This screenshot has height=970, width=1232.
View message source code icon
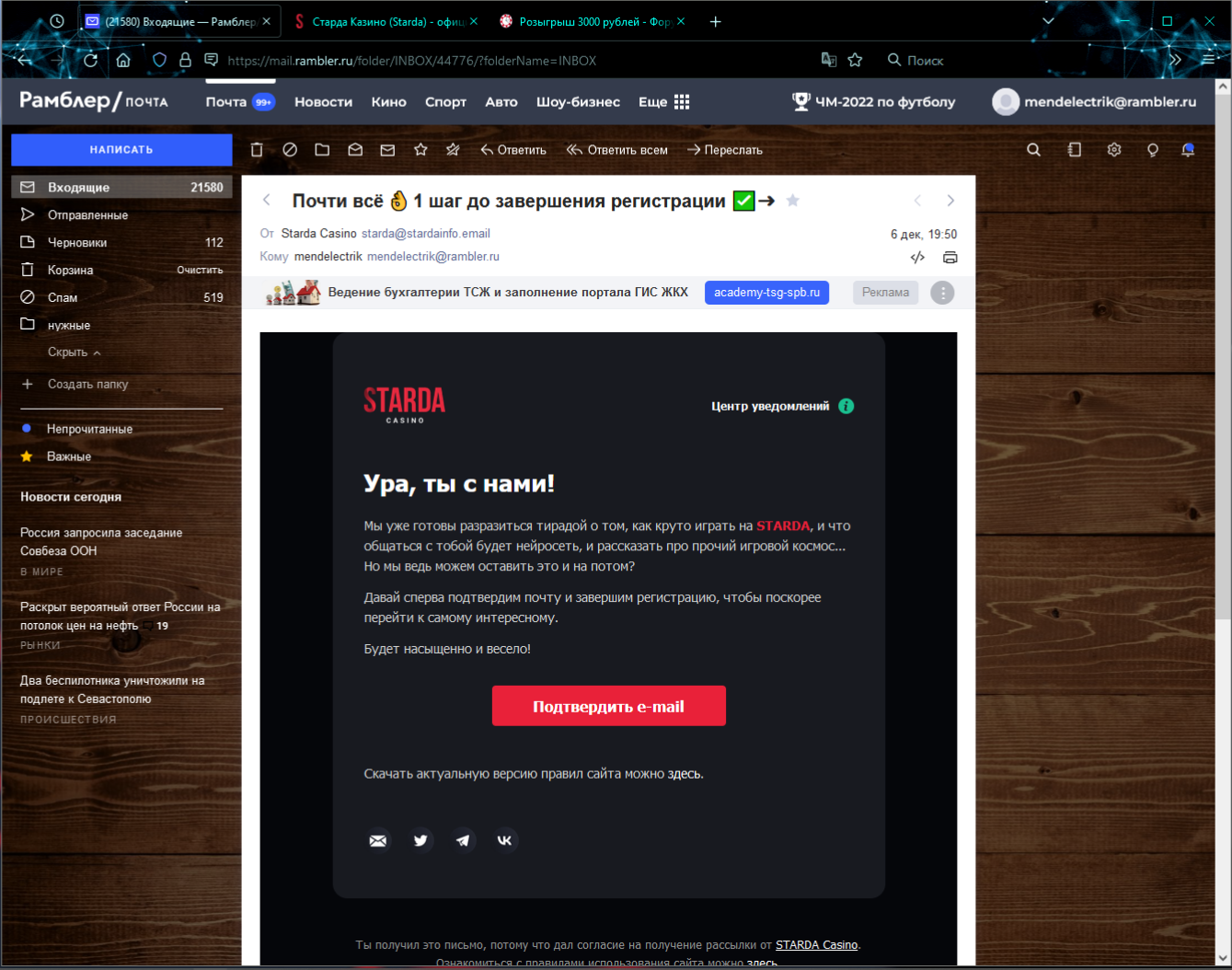tap(917, 258)
